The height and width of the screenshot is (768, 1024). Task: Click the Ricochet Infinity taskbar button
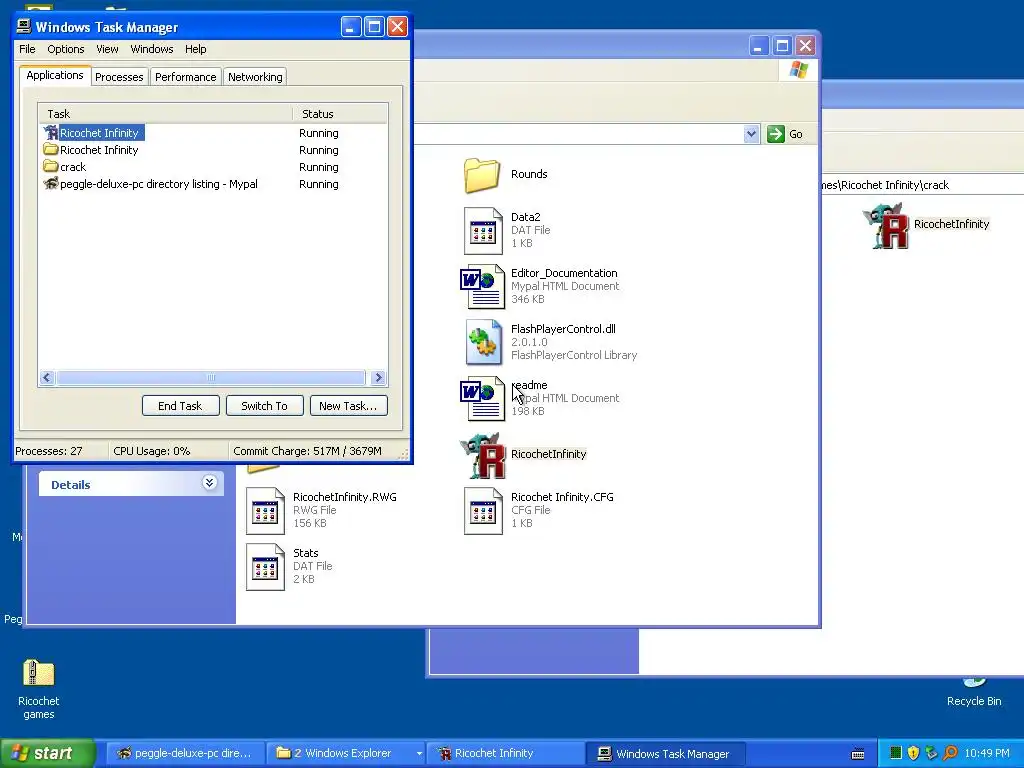point(506,753)
